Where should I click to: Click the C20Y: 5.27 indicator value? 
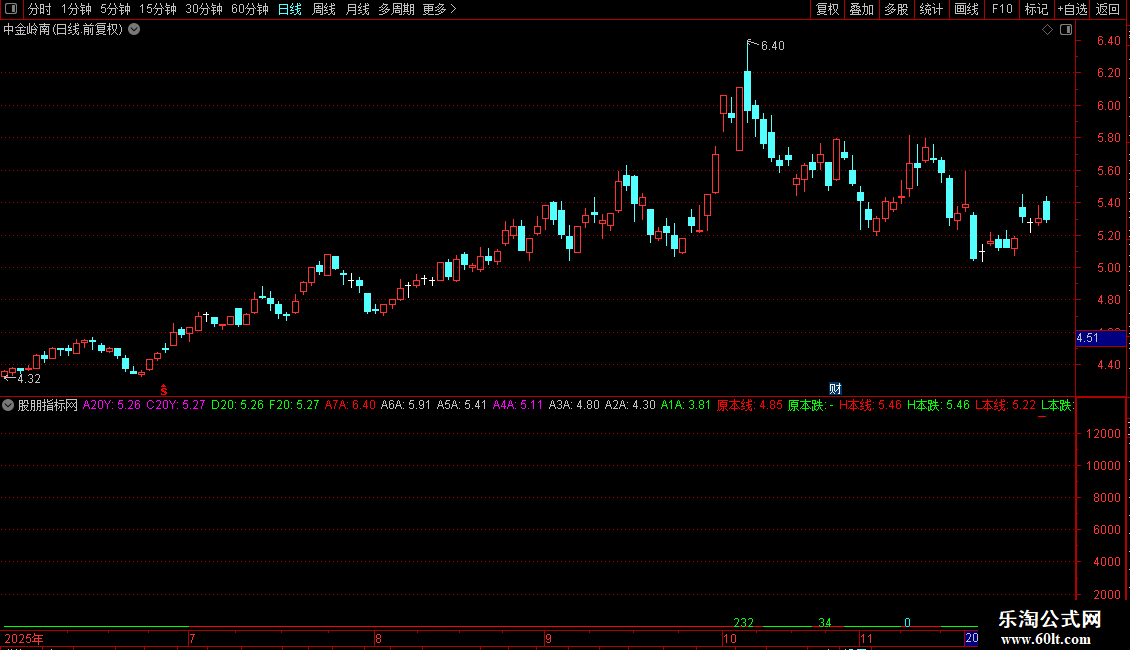176,406
